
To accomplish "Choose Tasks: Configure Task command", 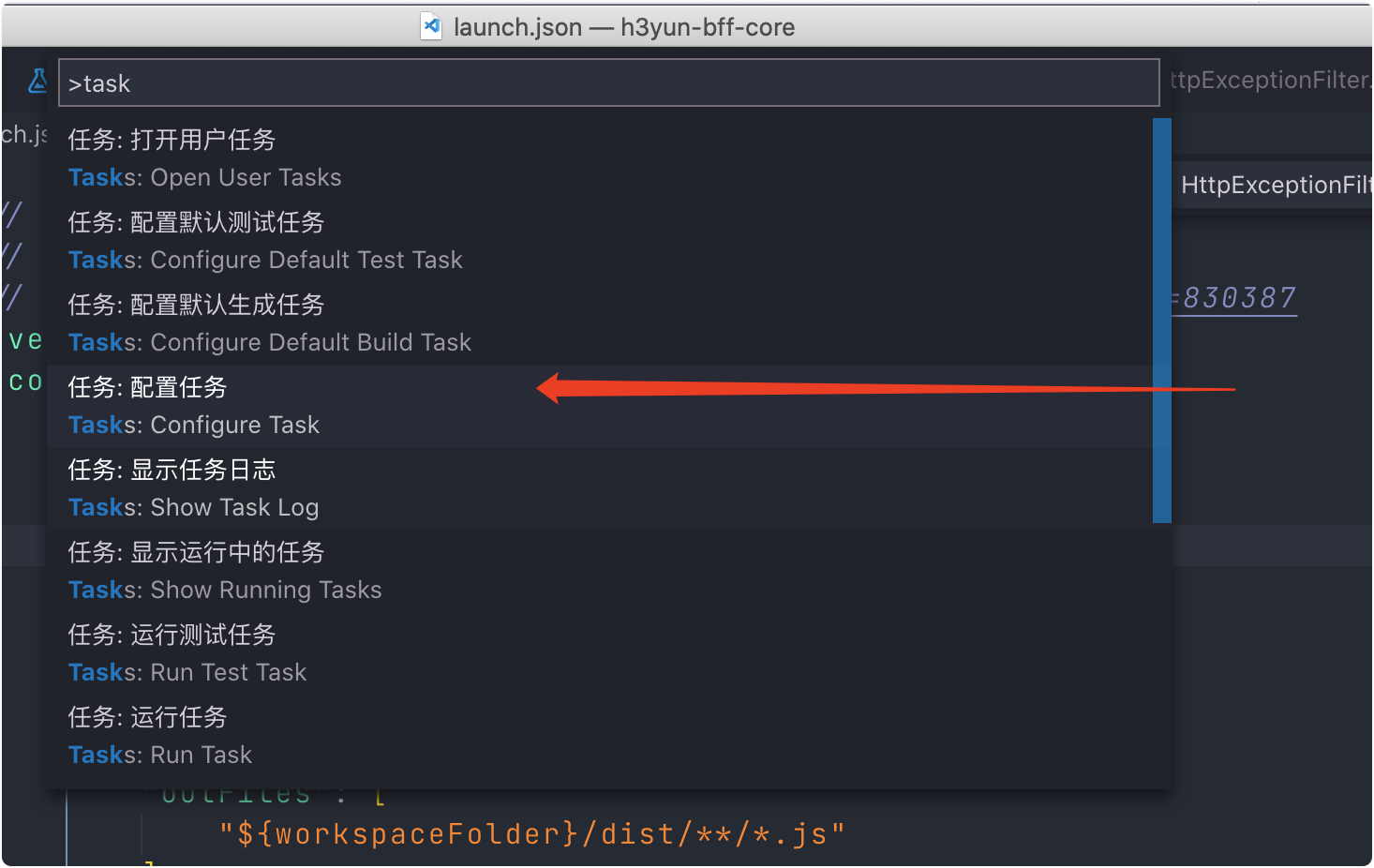I will (600, 407).
